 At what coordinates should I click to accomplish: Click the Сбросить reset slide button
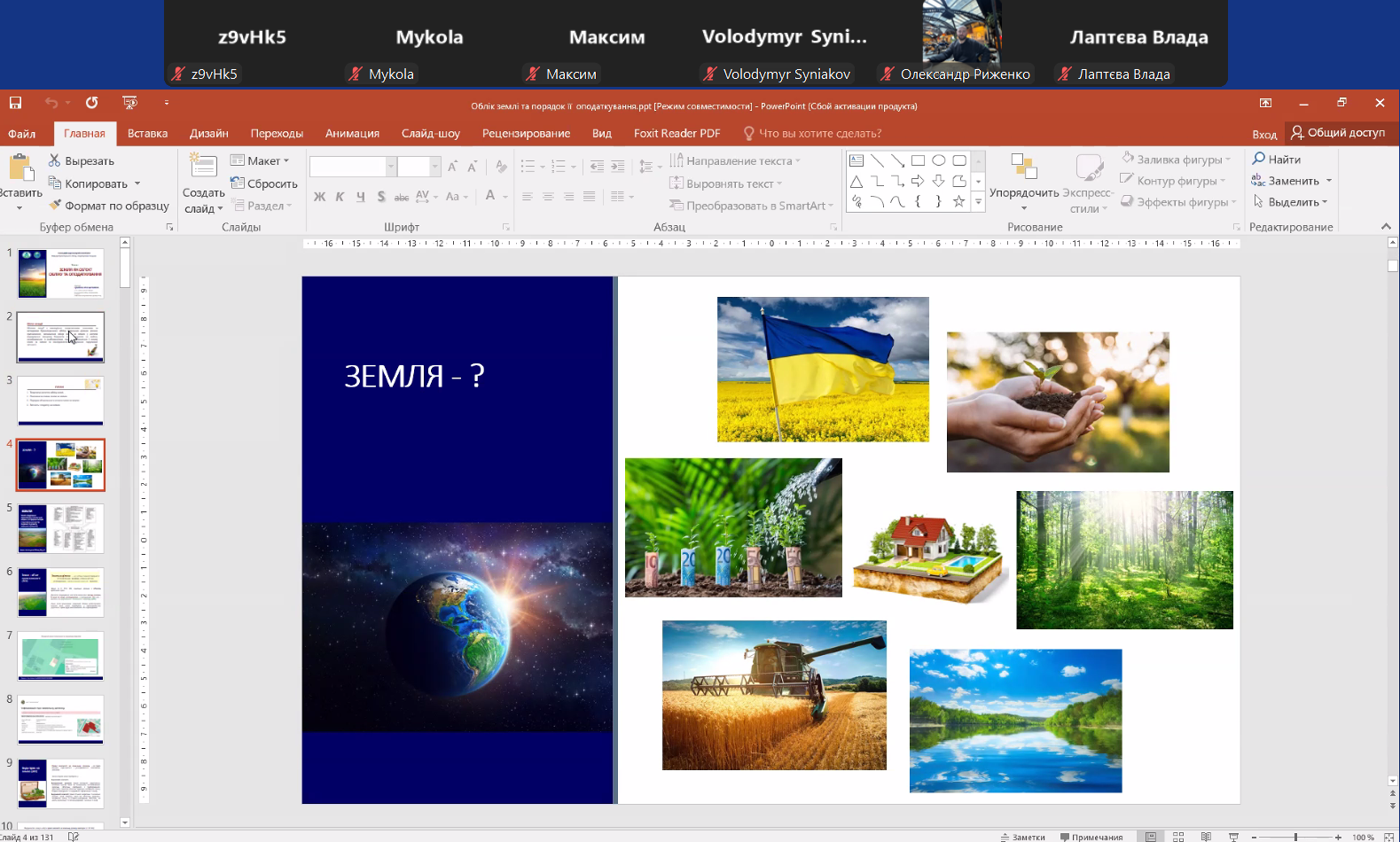(x=264, y=183)
